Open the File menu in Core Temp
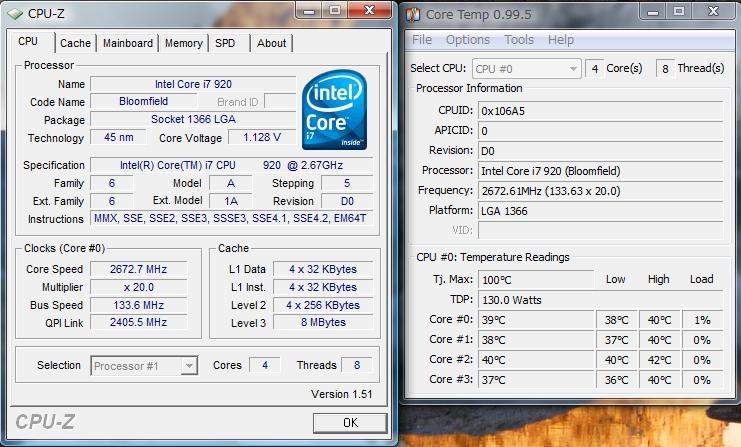This screenshot has height=447, width=741. pyautogui.click(x=422, y=40)
